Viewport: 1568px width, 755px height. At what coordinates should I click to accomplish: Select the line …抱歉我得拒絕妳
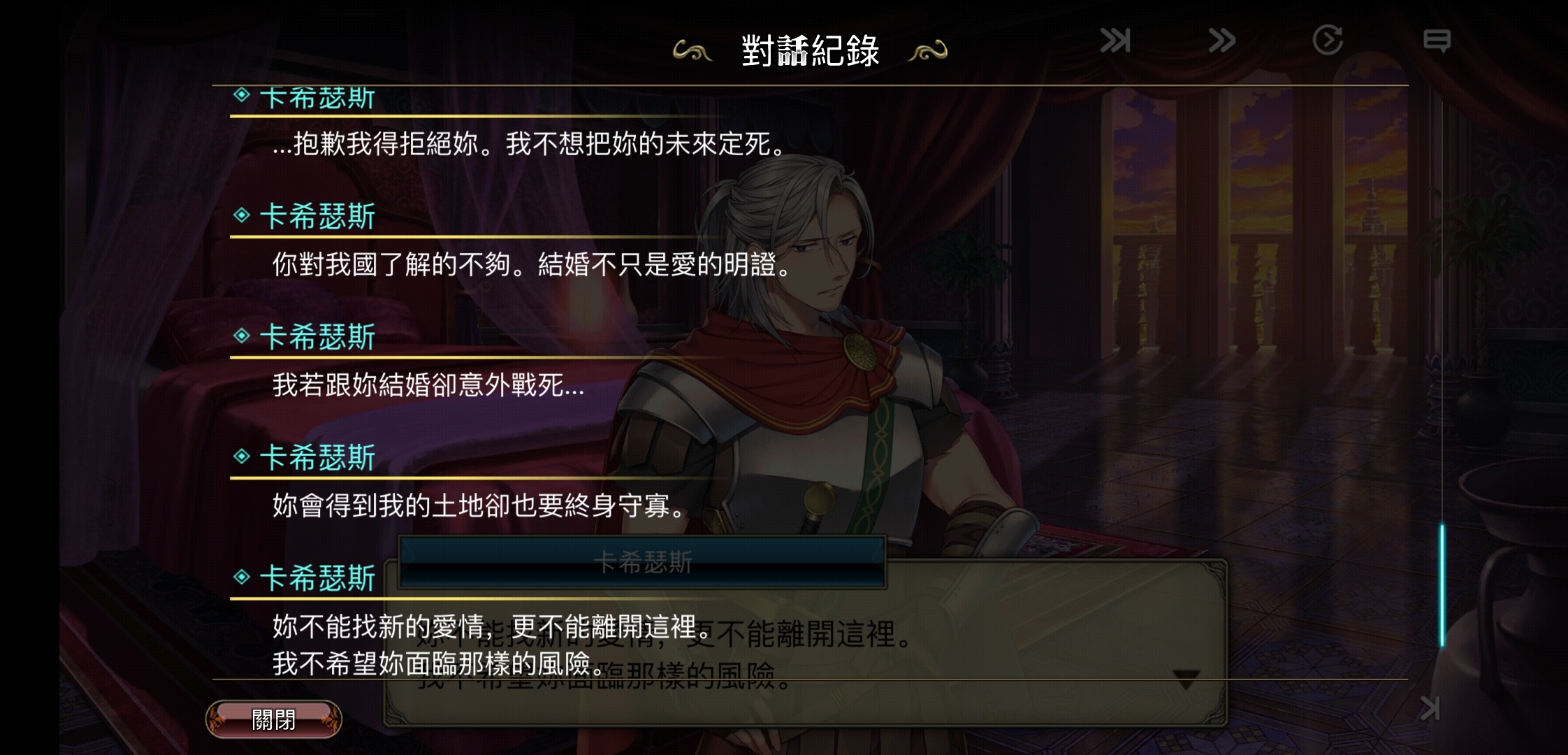(530, 144)
